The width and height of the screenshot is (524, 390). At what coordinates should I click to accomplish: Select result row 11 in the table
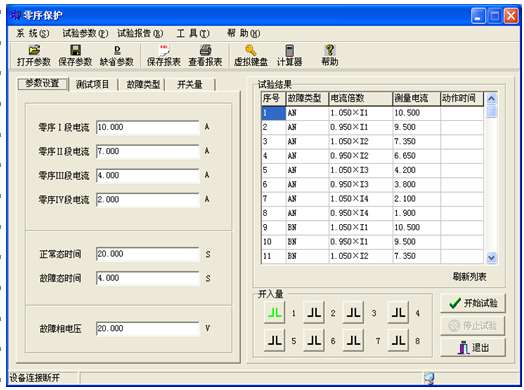click(372, 256)
